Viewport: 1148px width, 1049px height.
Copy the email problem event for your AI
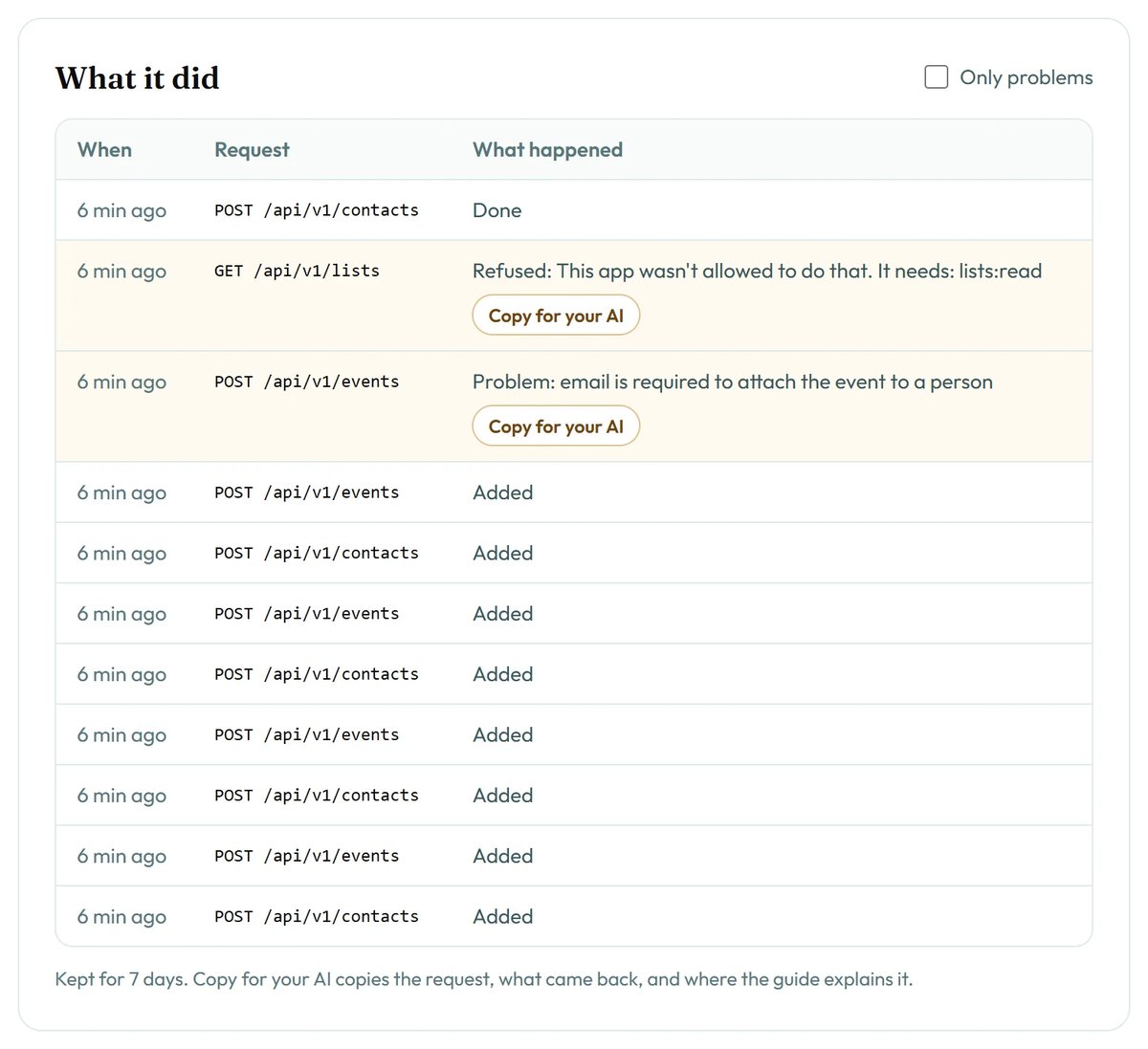556,426
